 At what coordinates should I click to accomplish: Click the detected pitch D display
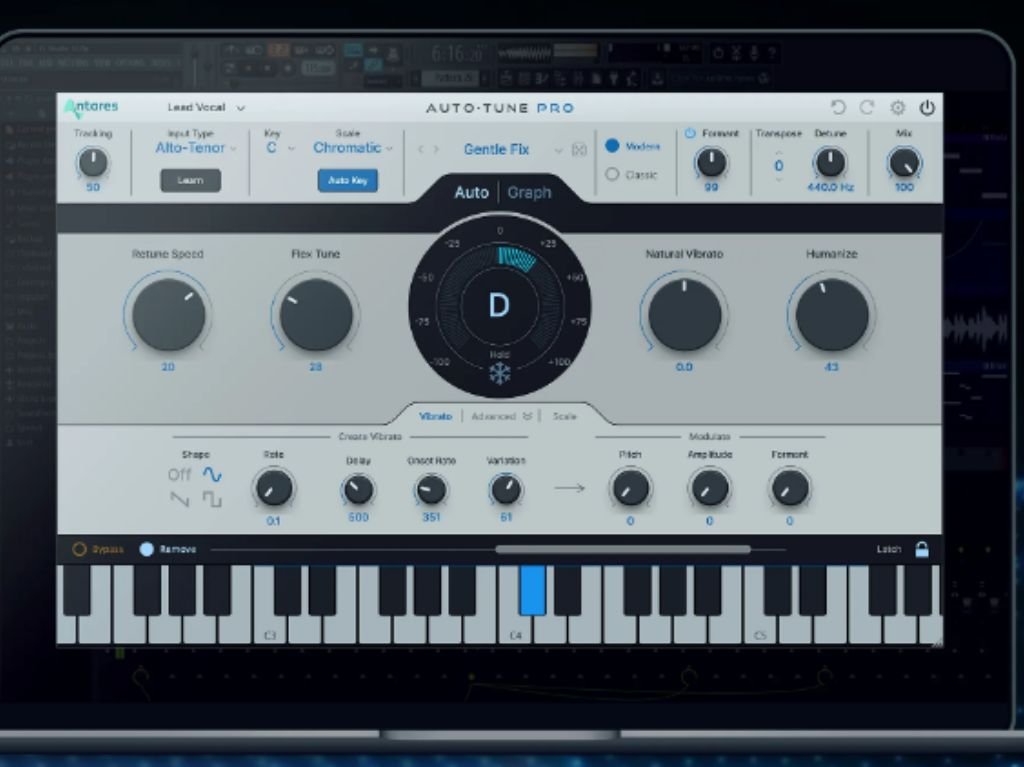(499, 306)
